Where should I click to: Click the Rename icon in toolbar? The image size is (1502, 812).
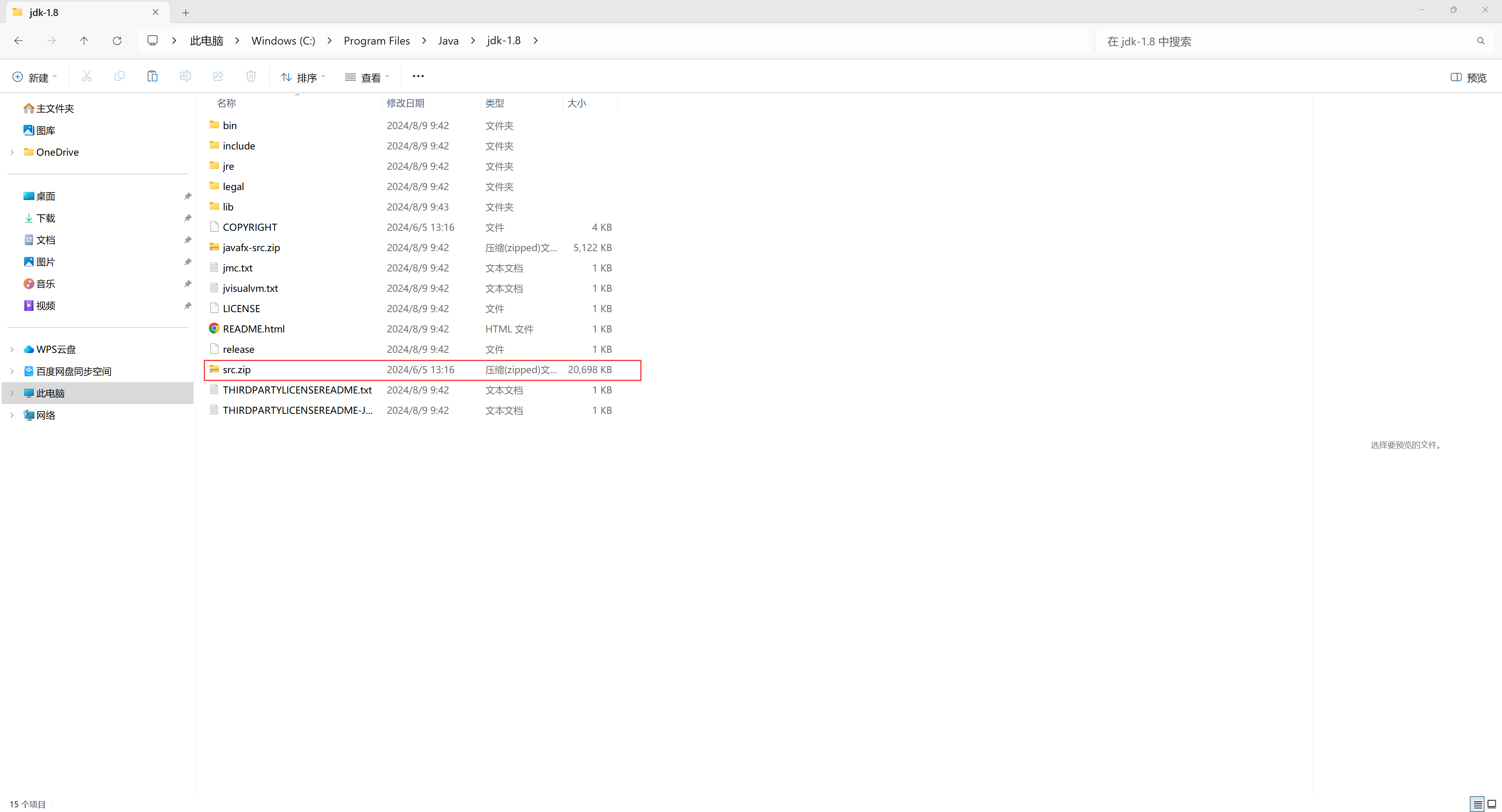click(x=185, y=76)
